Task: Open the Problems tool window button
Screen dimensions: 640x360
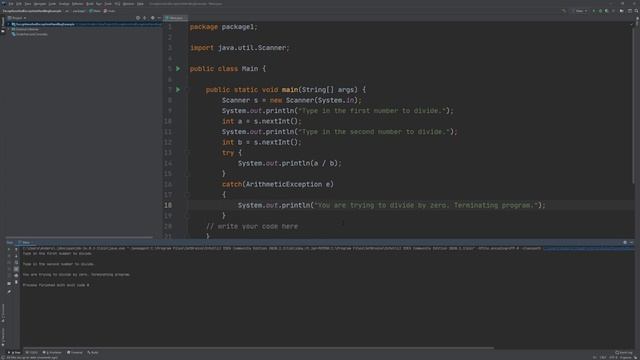Action: pyautogui.click(x=52, y=352)
